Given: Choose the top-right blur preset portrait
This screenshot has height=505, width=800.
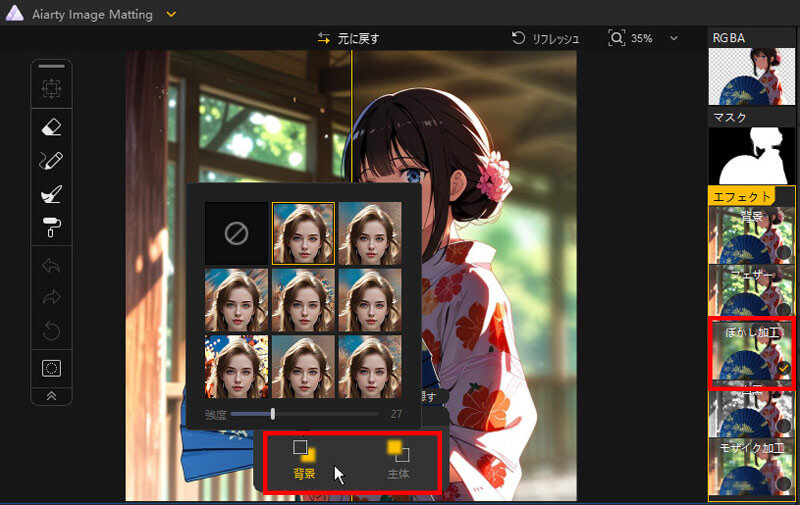Looking at the screenshot, I should point(370,234).
